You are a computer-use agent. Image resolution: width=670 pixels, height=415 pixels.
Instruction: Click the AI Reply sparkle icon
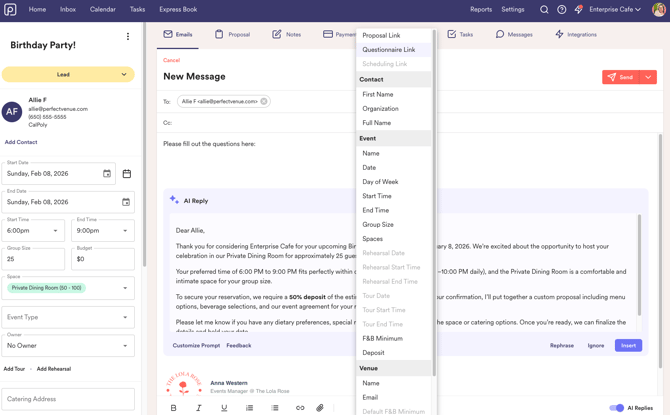click(x=174, y=200)
